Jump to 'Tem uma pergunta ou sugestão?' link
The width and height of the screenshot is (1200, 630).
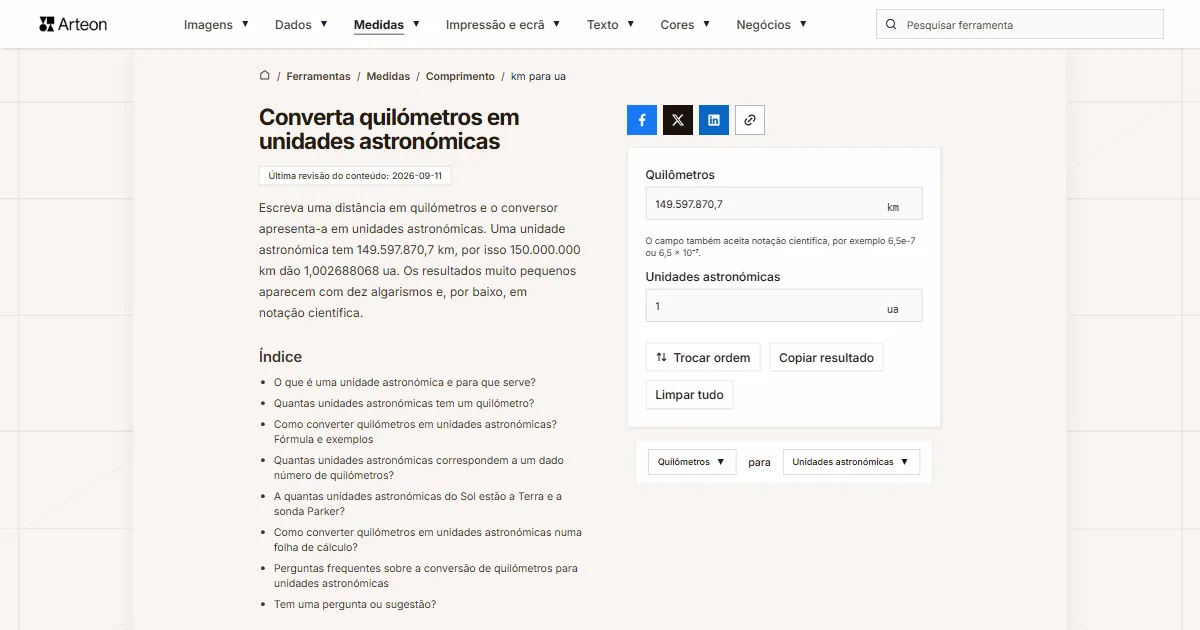tap(355, 604)
